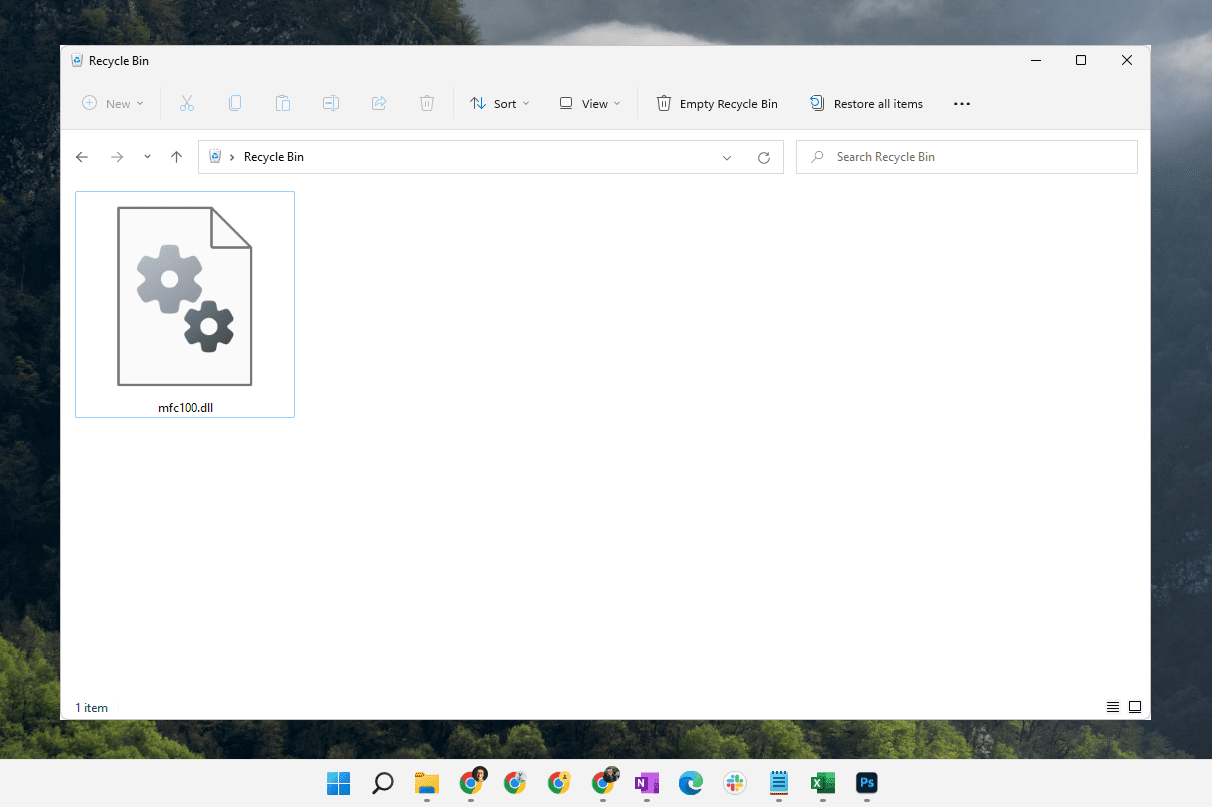Image resolution: width=1212 pixels, height=807 pixels.
Task: Open the New item menu
Action: point(113,103)
